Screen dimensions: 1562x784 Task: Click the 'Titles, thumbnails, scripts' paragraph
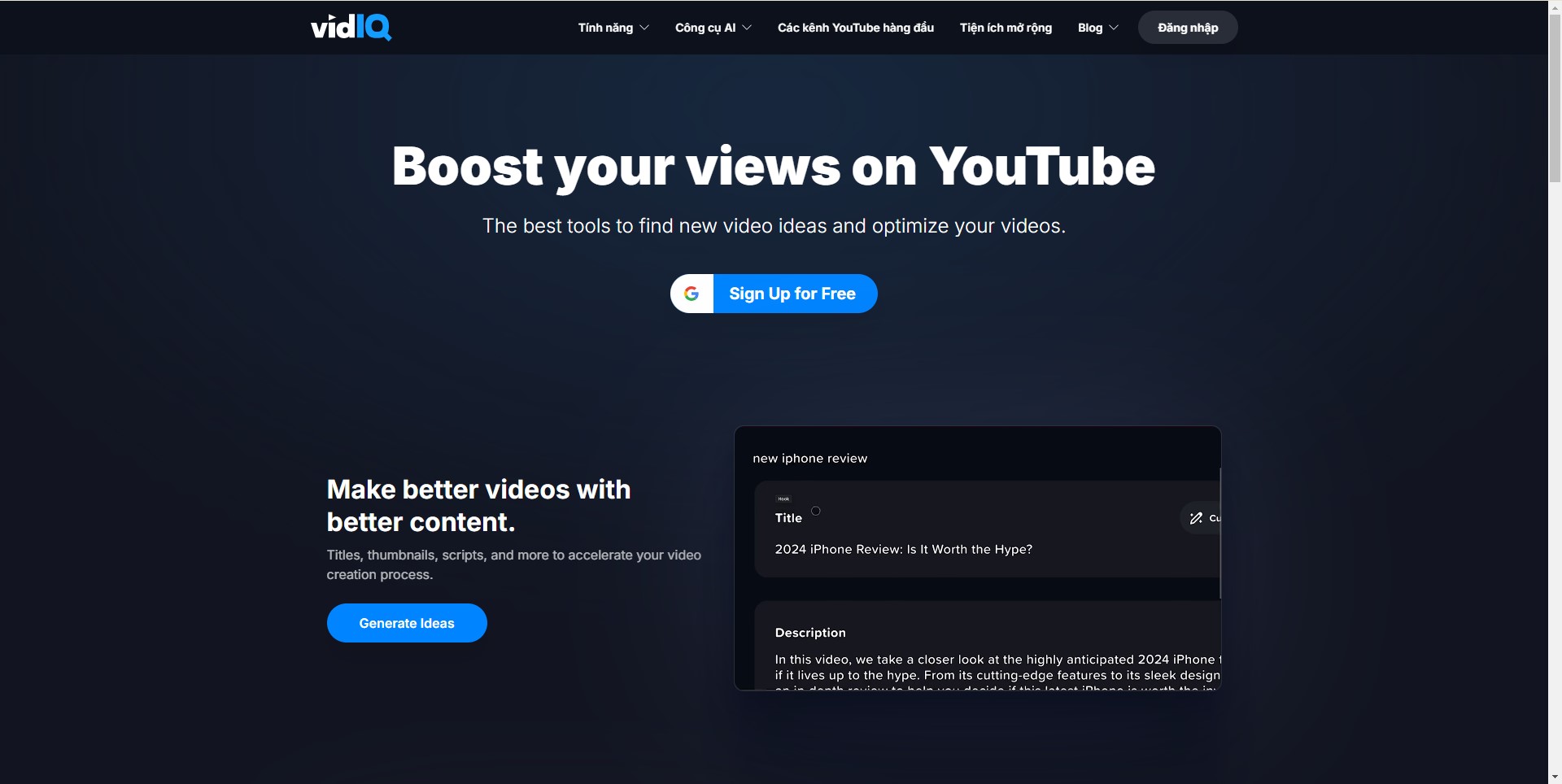pos(513,564)
